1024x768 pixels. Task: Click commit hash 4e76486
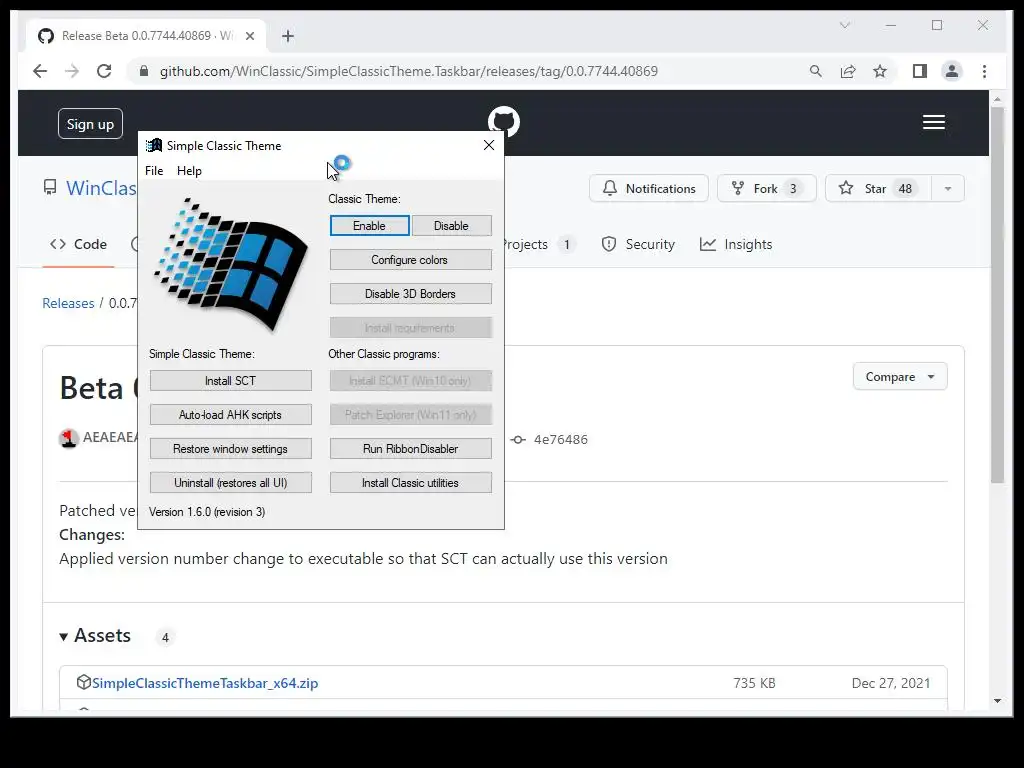560,440
